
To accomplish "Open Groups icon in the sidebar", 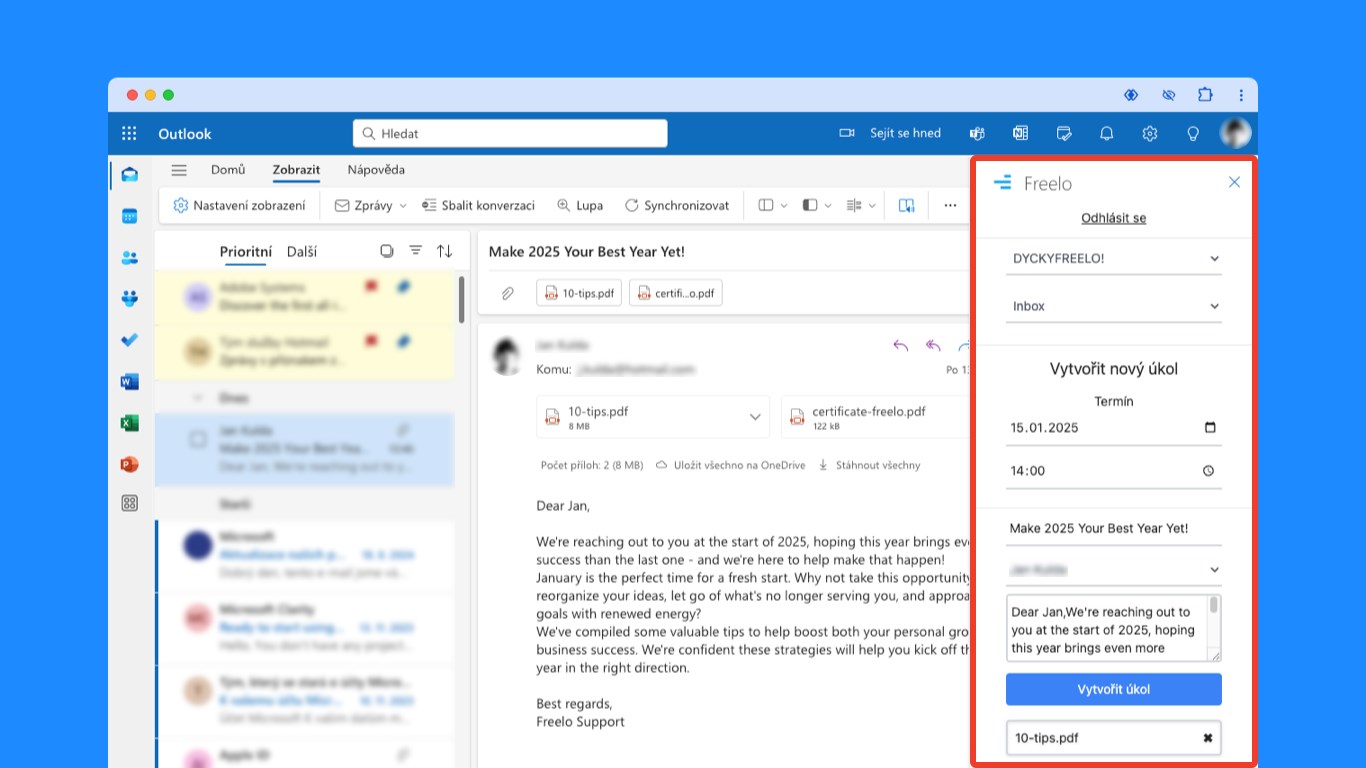I will point(129,298).
